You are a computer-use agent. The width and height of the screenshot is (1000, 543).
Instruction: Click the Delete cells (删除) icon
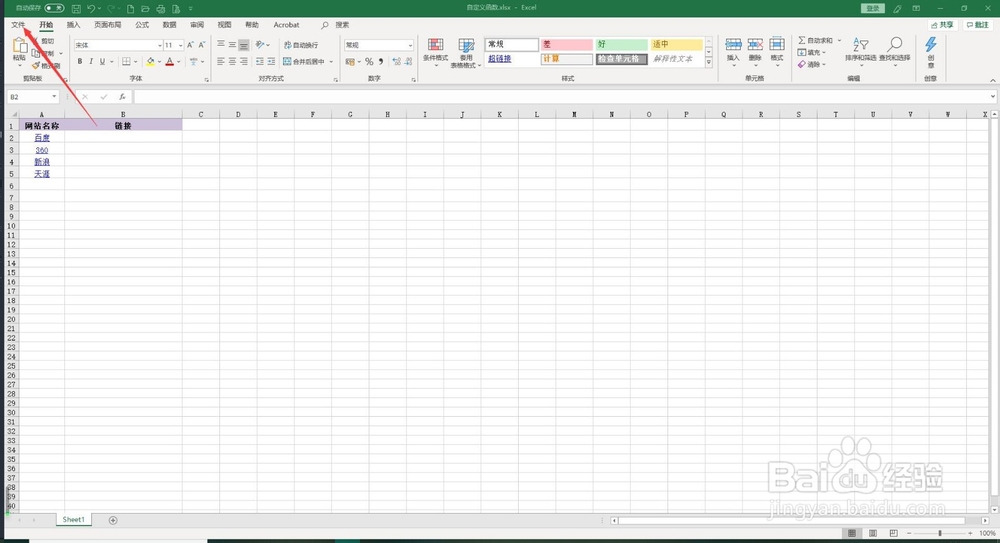[755, 45]
